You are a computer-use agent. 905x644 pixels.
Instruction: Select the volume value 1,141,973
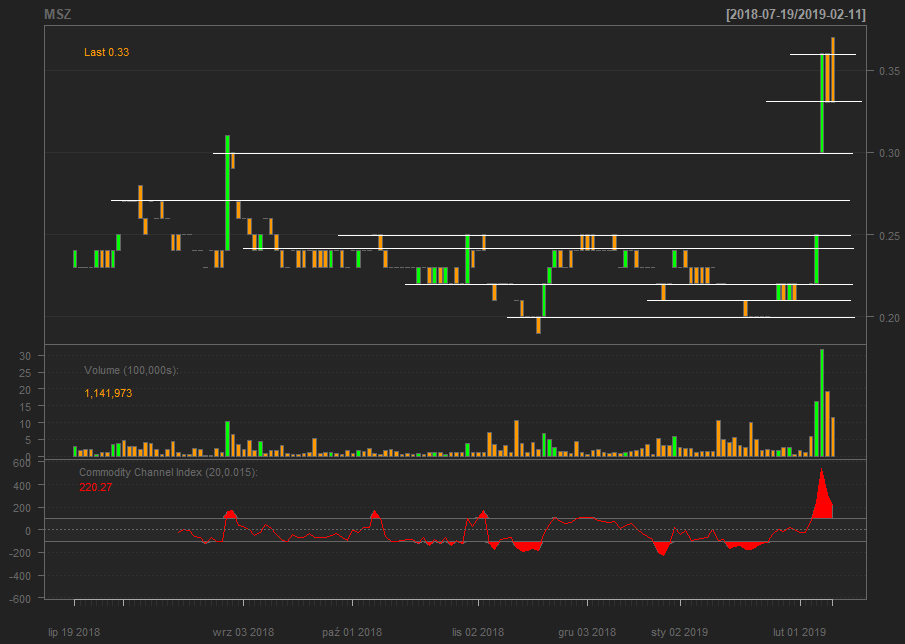coord(108,394)
